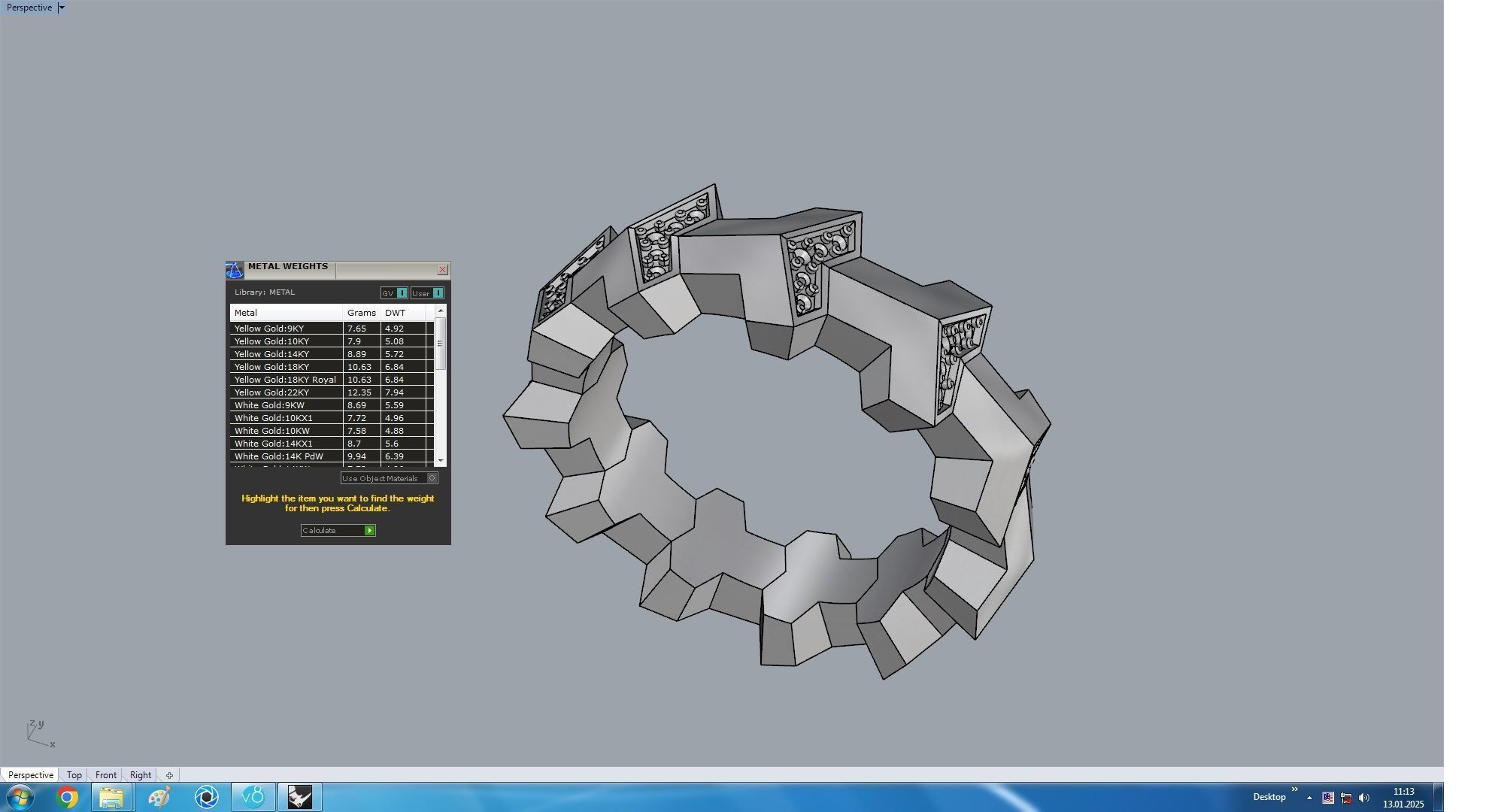Open the KeyShot aperture taskbar icon
1504x812 pixels.
(206, 797)
